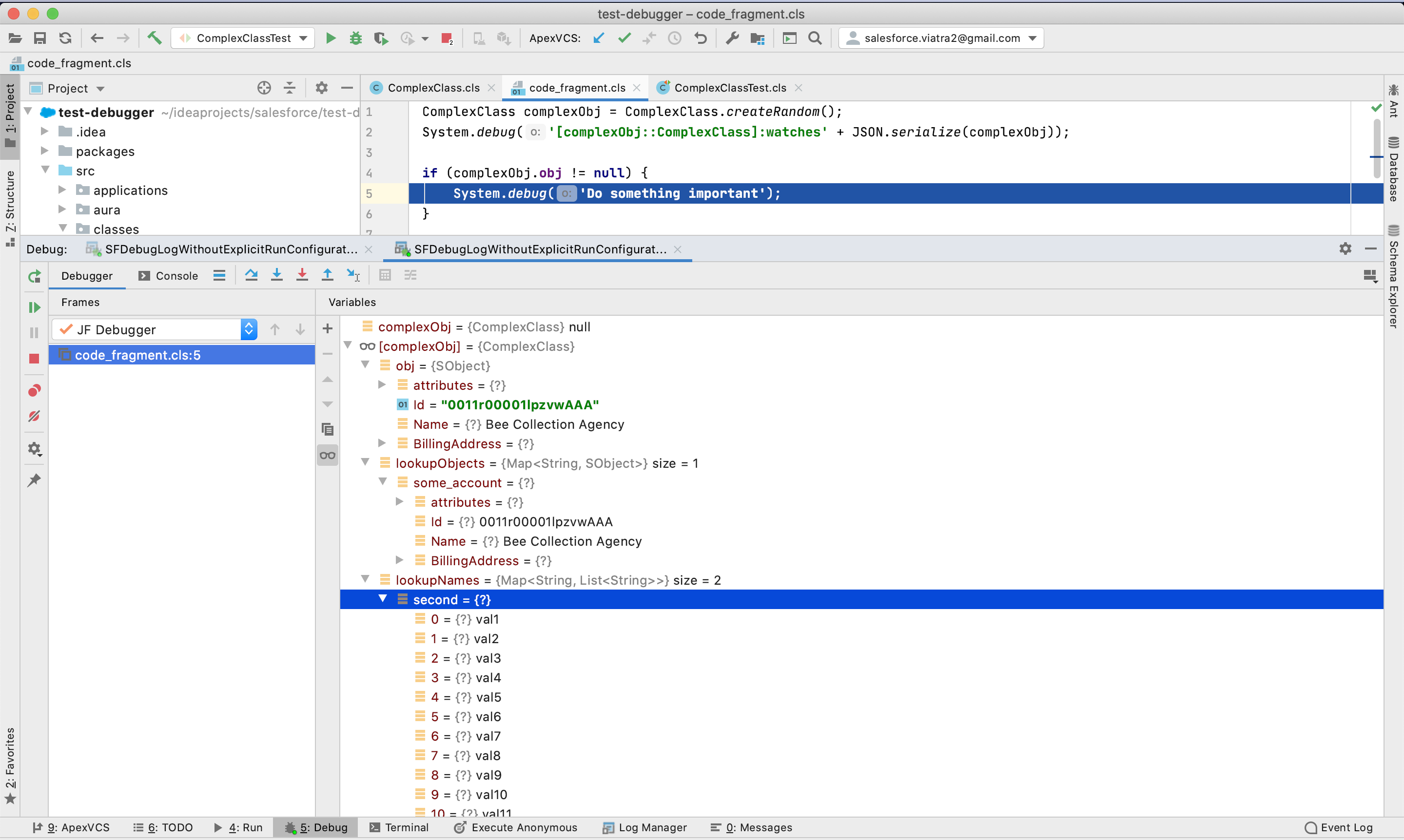Start debugging with the bug icon
The image size is (1404, 840).
point(356,38)
